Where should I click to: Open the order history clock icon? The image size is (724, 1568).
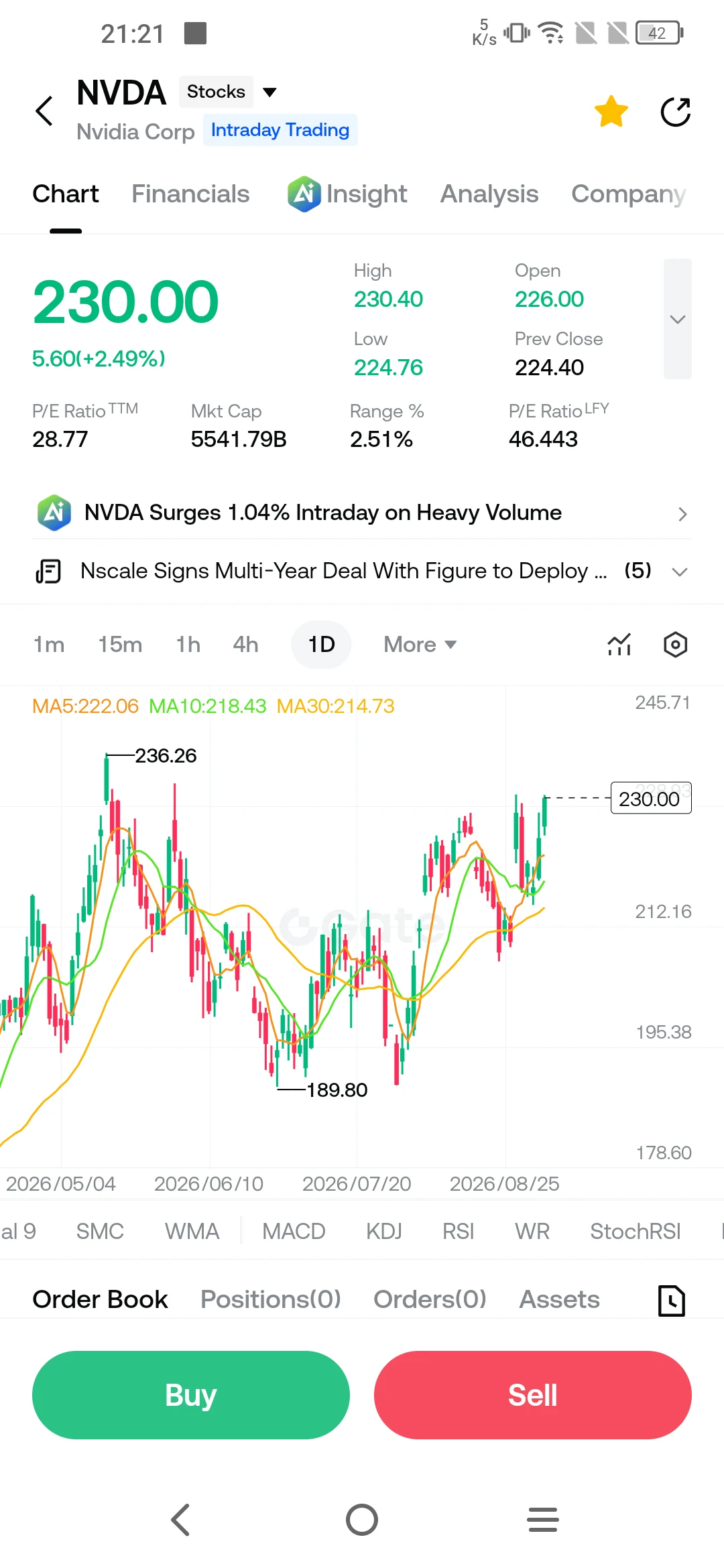[672, 1301]
